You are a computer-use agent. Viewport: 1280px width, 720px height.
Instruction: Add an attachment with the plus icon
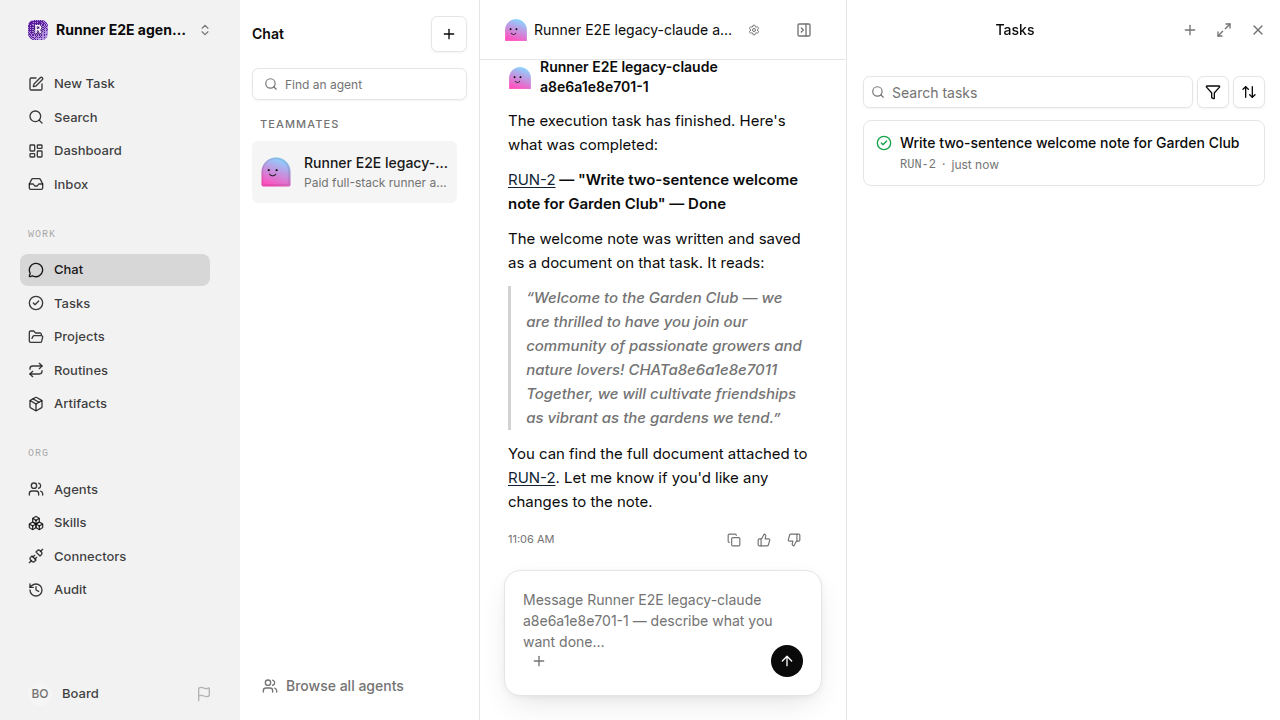point(539,661)
